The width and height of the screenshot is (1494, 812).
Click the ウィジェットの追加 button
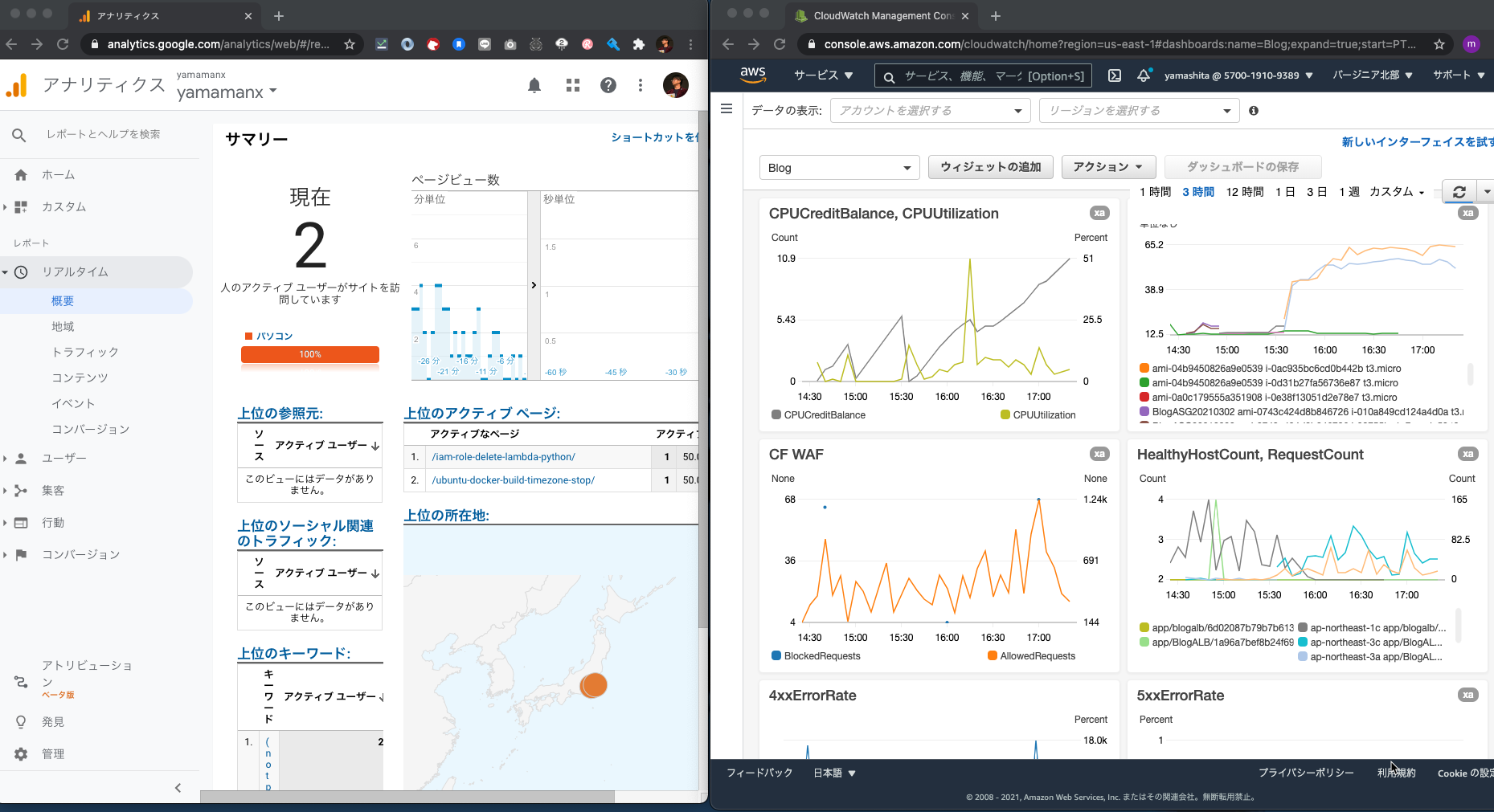(x=990, y=167)
